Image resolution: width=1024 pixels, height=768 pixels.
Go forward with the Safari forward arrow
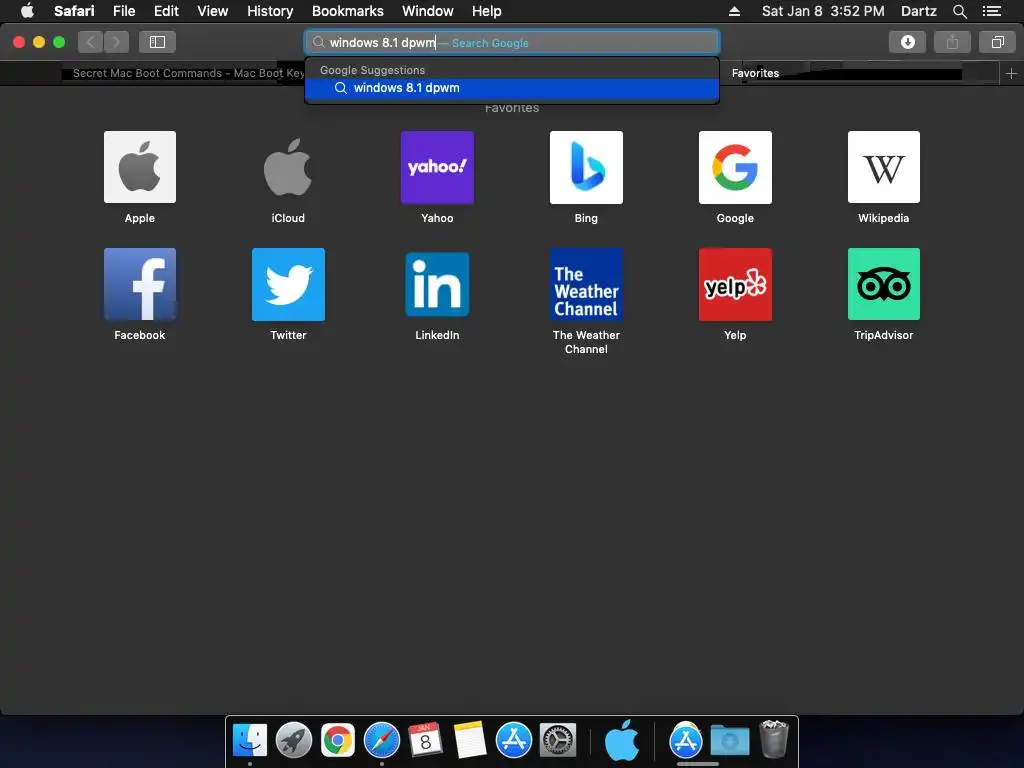click(116, 42)
